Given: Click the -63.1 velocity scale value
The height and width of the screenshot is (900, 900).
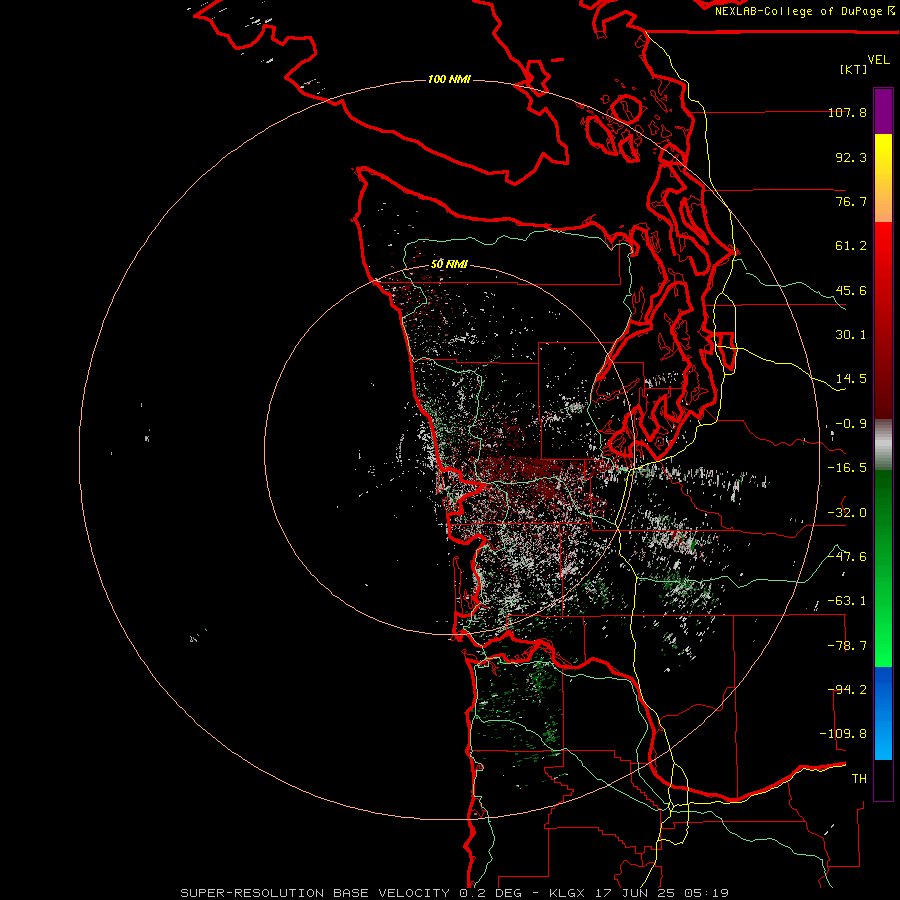Looking at the screenshot, I should [847, 601].
